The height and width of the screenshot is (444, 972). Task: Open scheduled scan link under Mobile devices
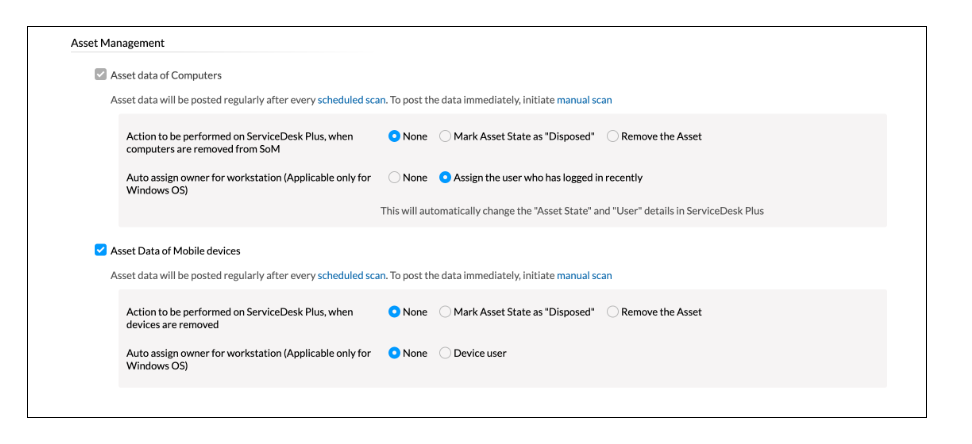[351, 276]
